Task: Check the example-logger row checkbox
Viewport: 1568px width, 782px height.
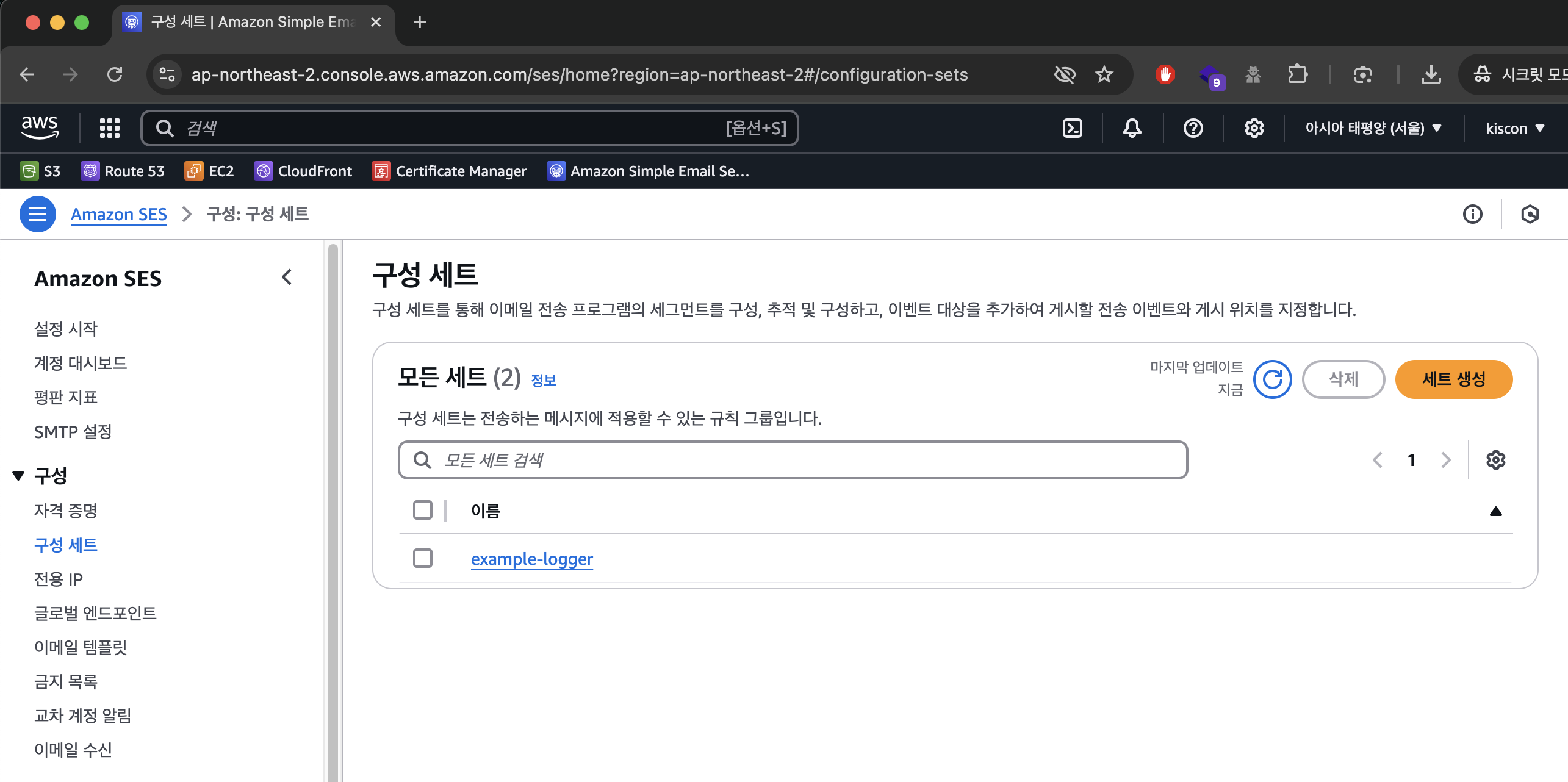Action: click(x=423, y=558)
